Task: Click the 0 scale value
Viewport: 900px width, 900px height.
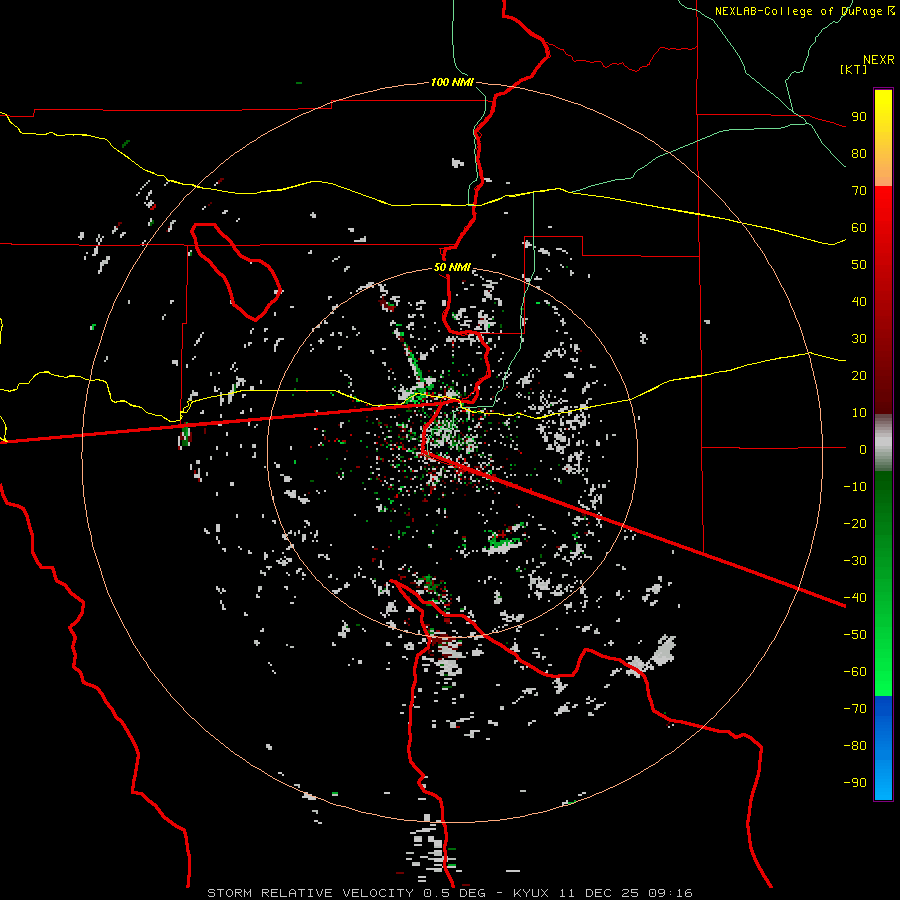Action: click(863, 449)
